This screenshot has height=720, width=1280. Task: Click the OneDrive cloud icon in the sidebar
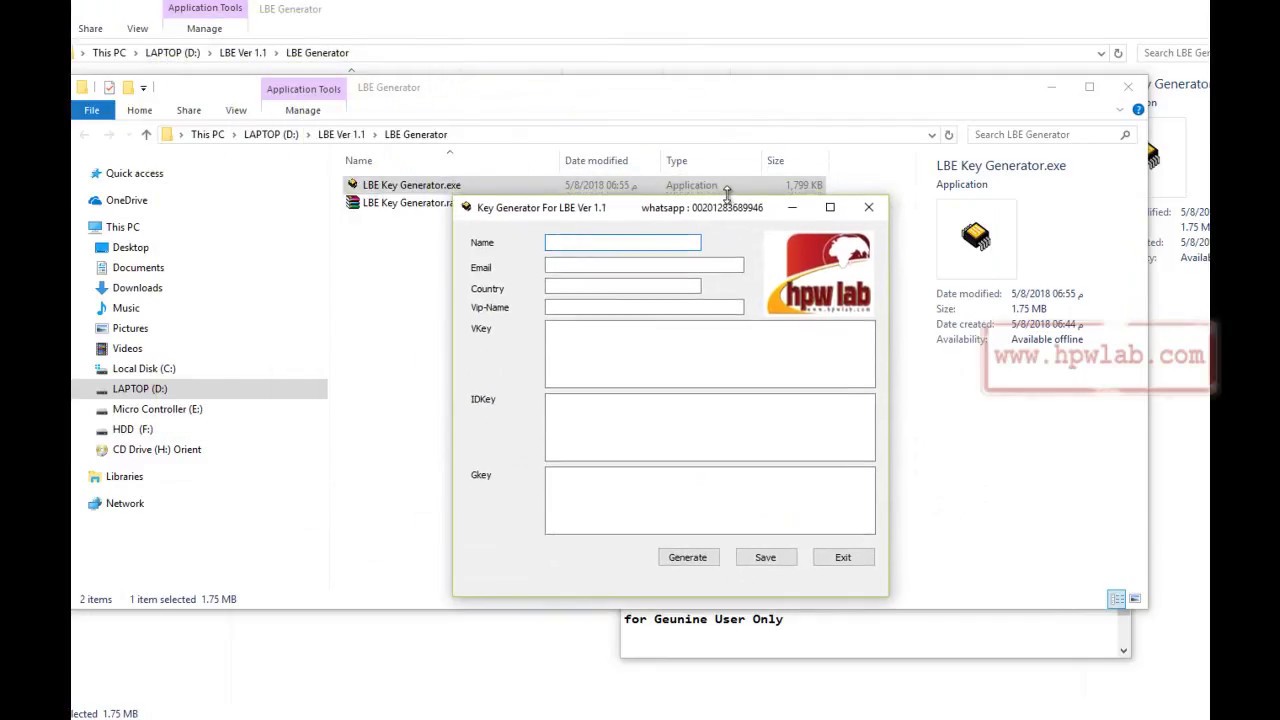(x=94, y=200)
